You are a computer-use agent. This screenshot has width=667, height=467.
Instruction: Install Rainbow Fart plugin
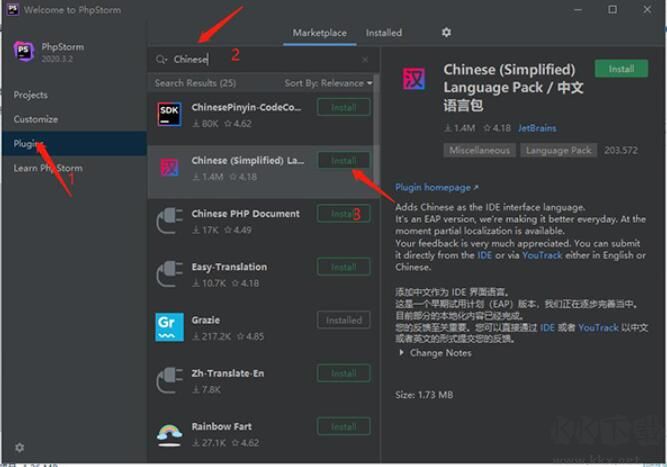[344, 426]
